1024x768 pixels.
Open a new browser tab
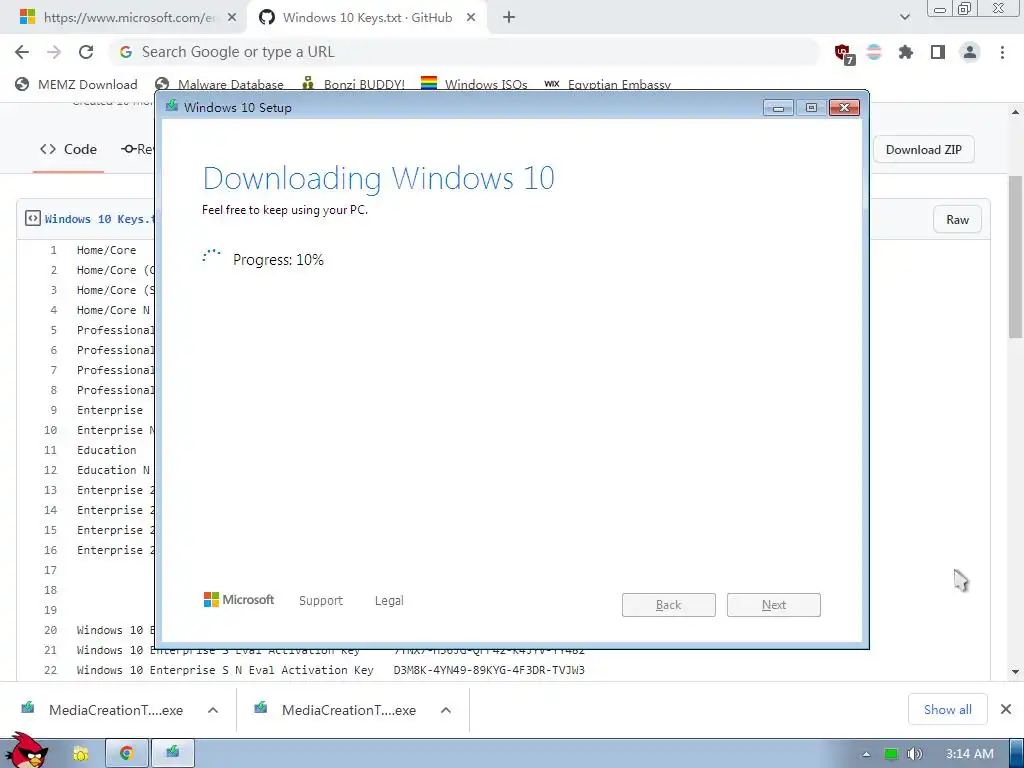(509, 18)
